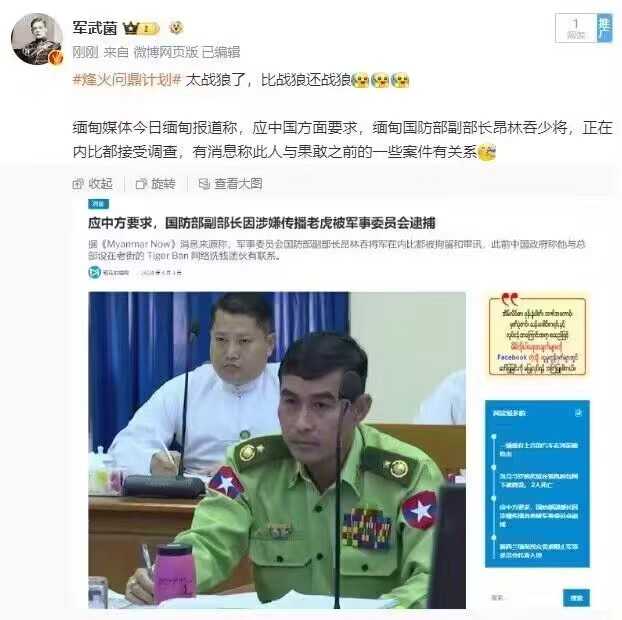The height and width of the screenshot is (620, 622).
Task: Click the news source round logo under article summary
Action: [x=94, y=272]
